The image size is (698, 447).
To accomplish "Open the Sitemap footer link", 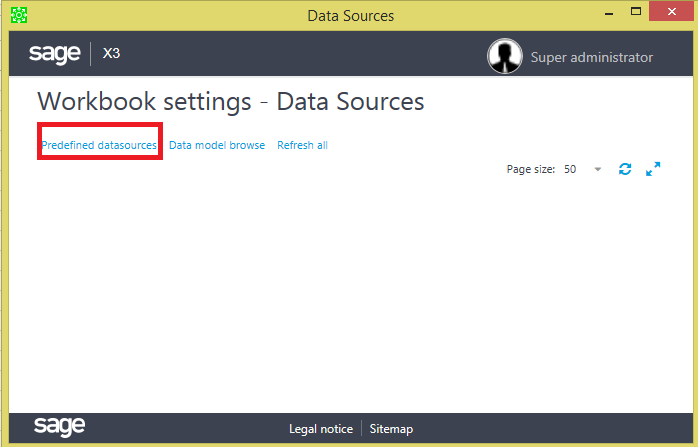I will [391, 429].
